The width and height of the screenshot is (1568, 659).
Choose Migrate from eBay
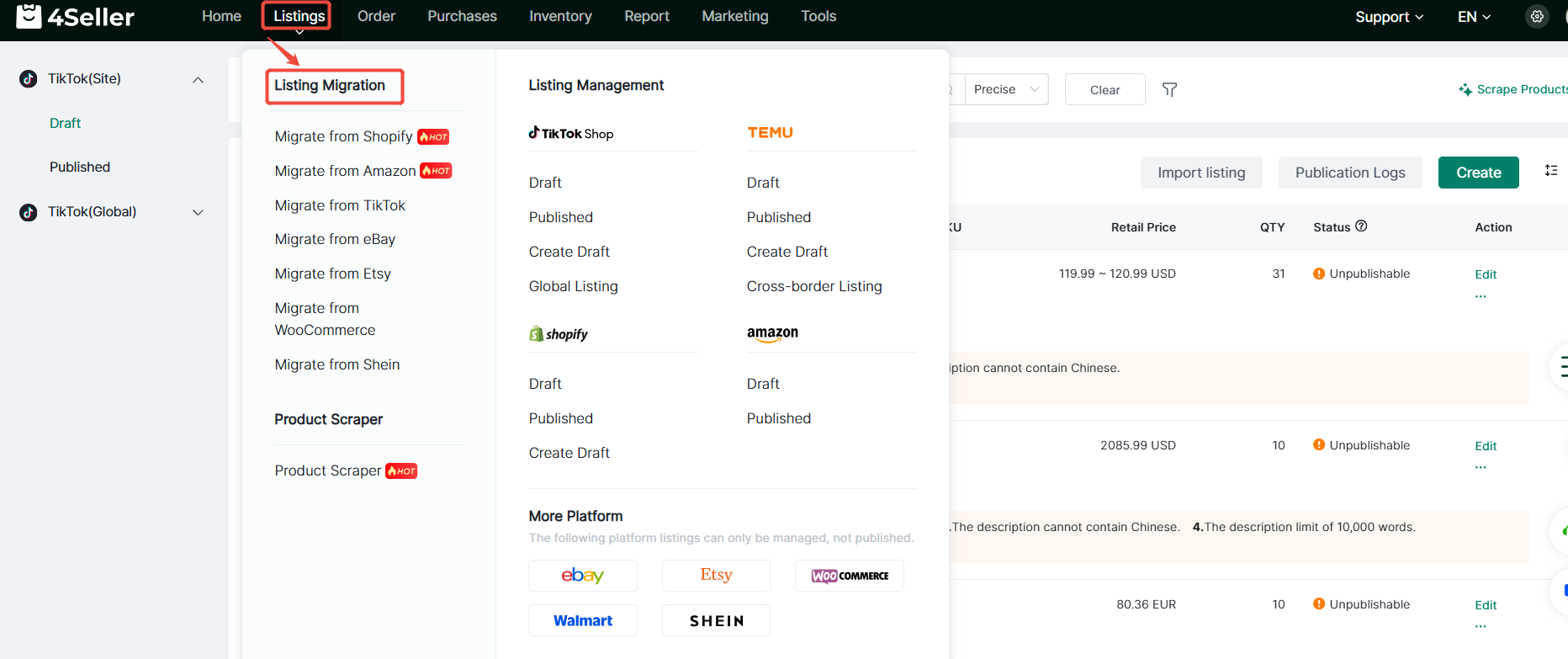[x=335, y=239]
